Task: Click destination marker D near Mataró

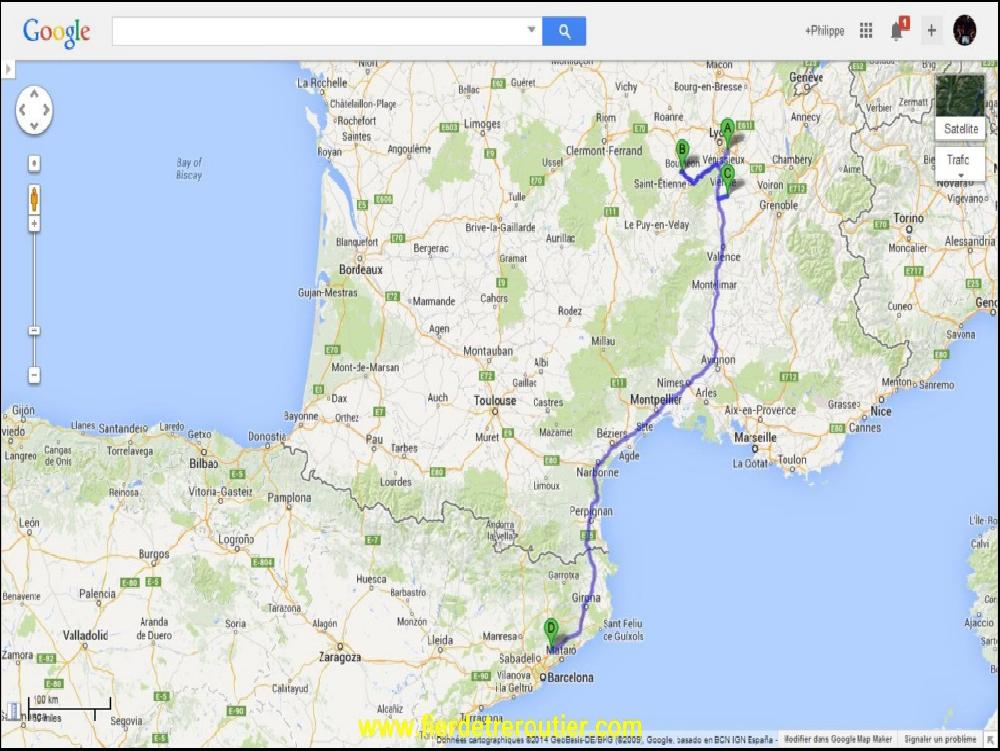Action: (551, 629)
